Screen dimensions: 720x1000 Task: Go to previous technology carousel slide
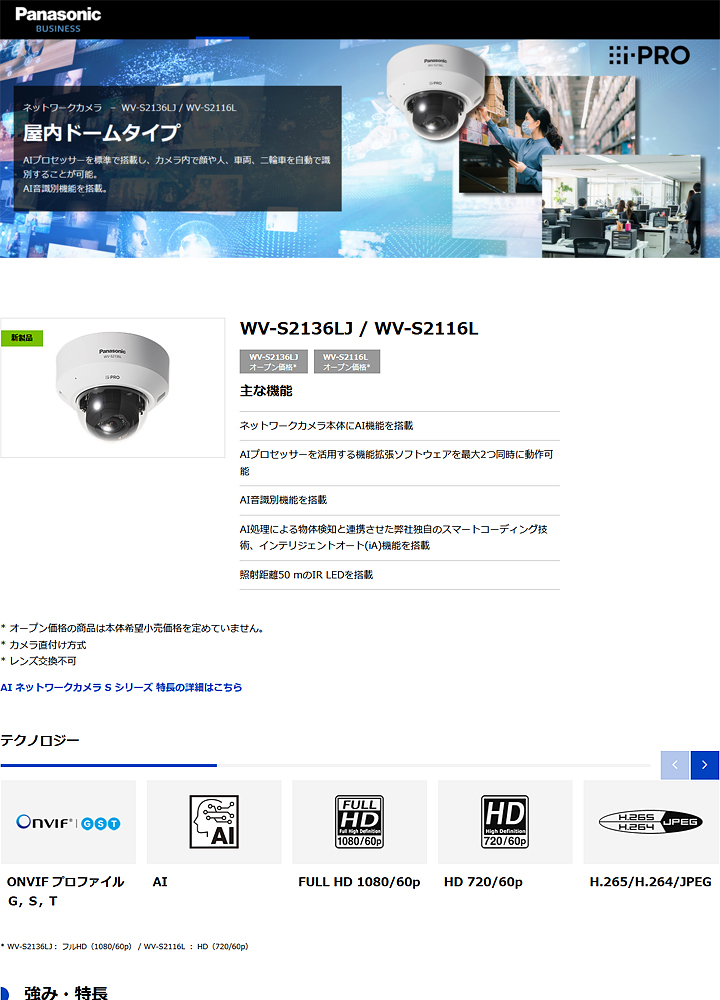click(675, 765)
